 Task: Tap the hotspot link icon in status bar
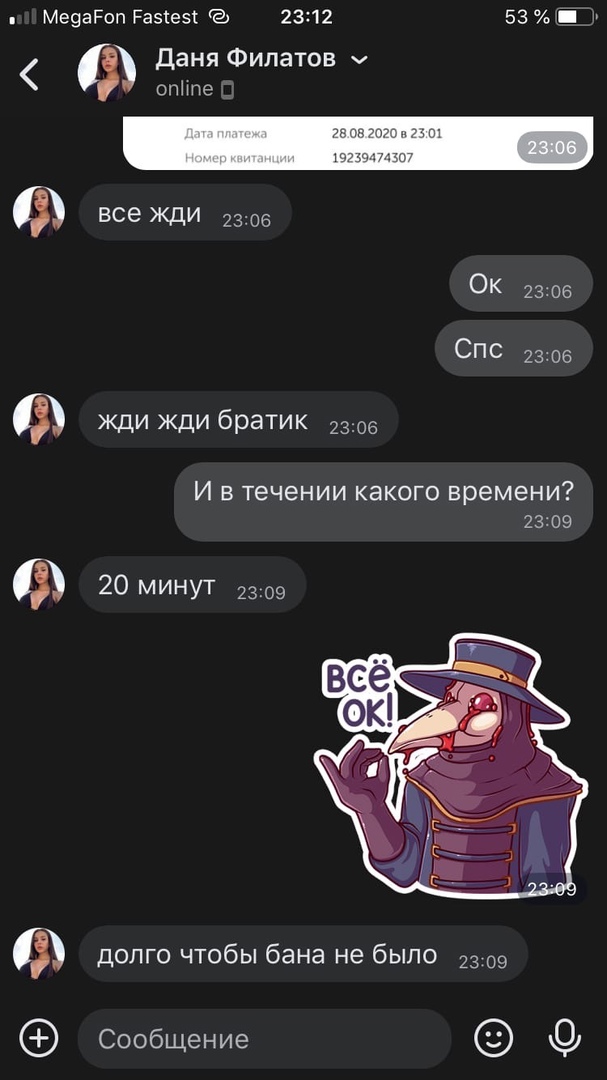(219, 17)
